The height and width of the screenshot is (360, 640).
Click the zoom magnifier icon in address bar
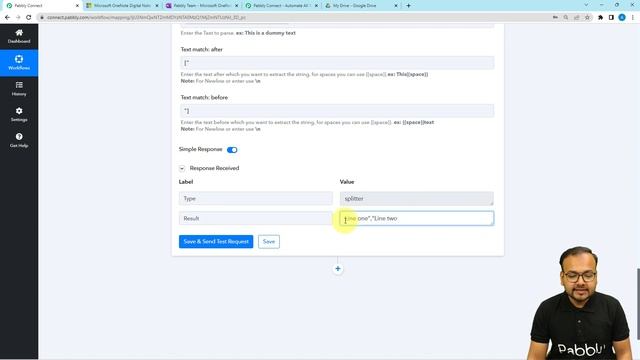(x=566, y=17)
